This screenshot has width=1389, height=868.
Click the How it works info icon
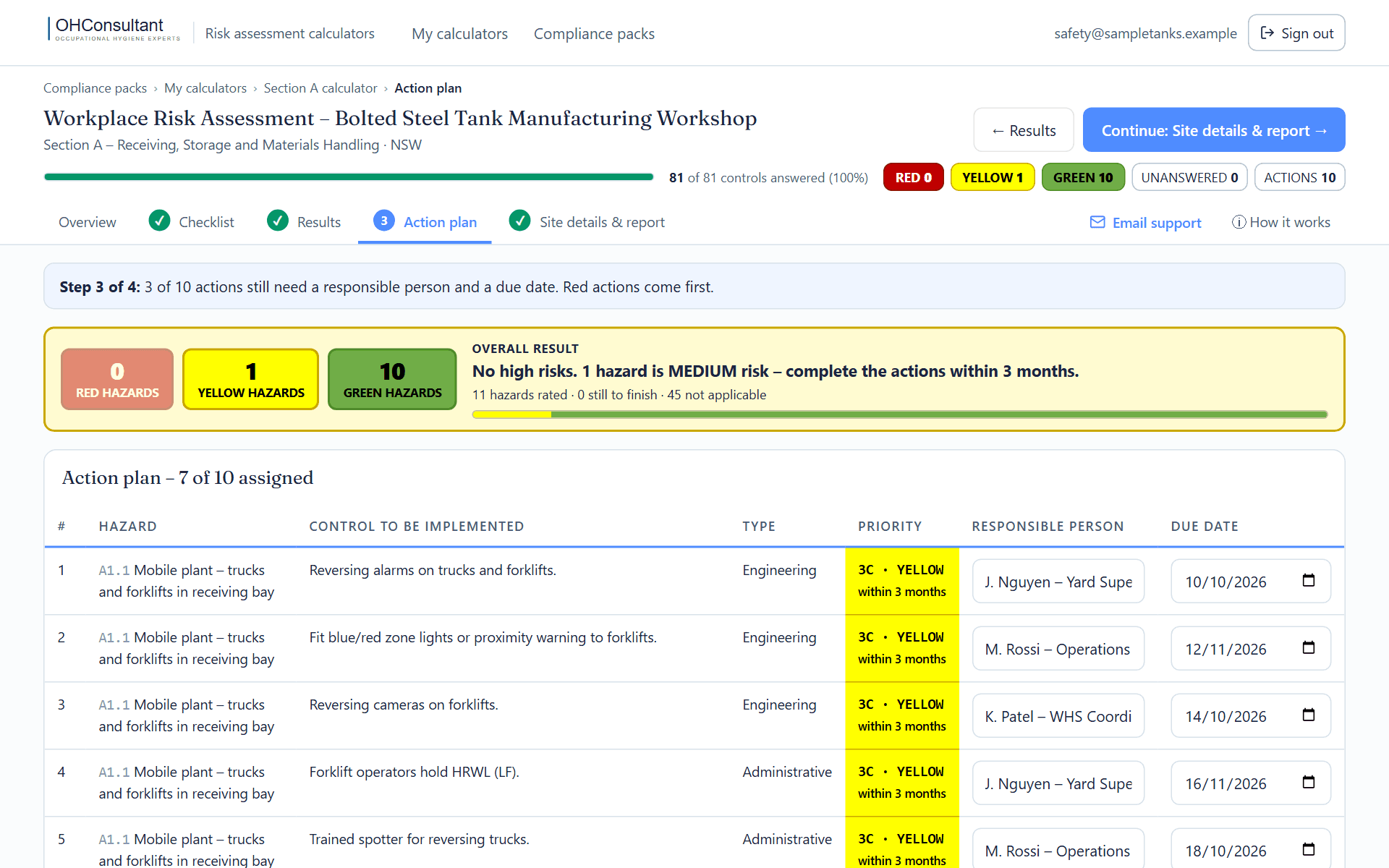[x=1239, y=222]
